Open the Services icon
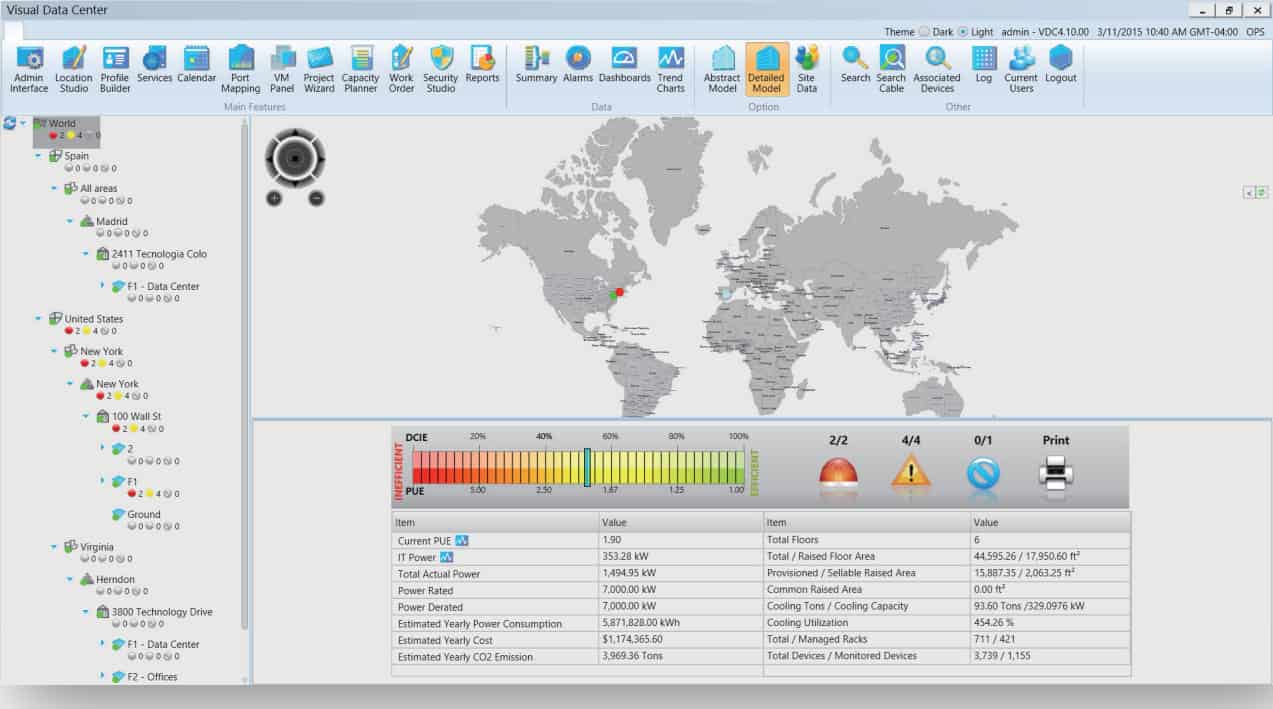 pos(154,65)
